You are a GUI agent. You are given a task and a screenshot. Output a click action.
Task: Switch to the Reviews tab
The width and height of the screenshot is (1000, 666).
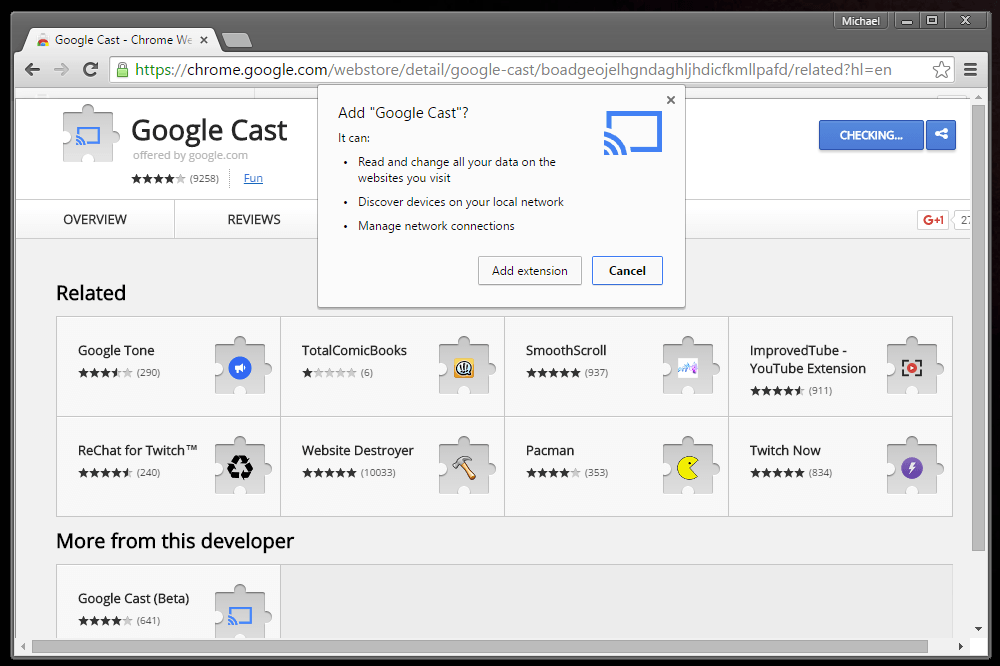[x=253, y=219]
